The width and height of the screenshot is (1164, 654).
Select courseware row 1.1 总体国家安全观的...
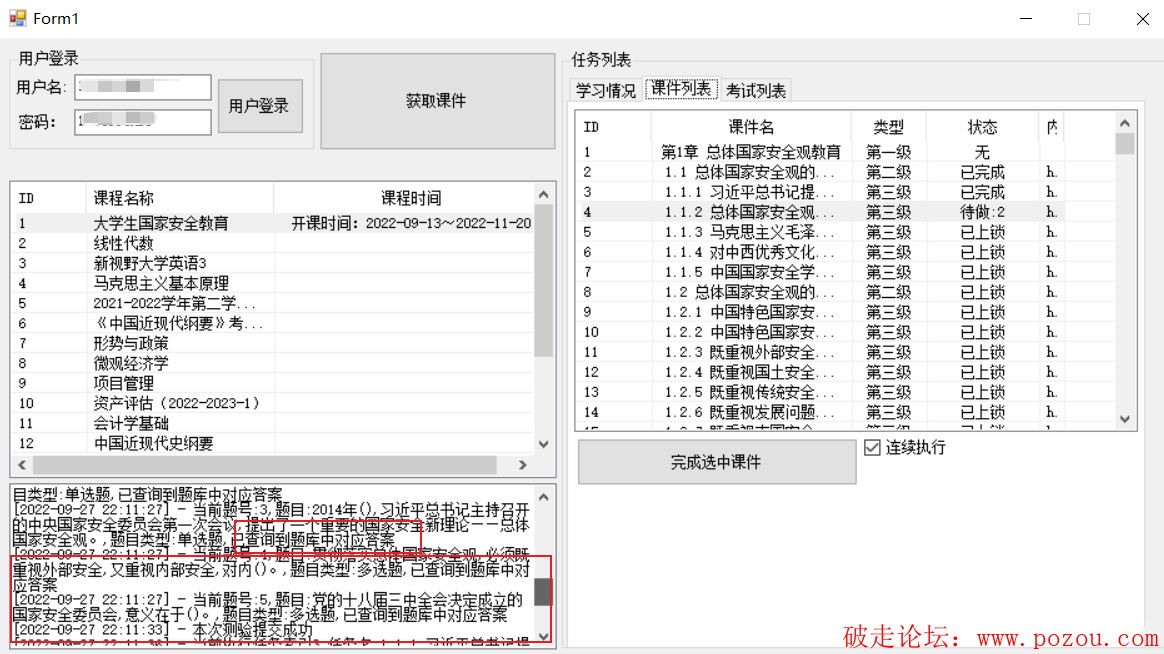pos(846,172)
